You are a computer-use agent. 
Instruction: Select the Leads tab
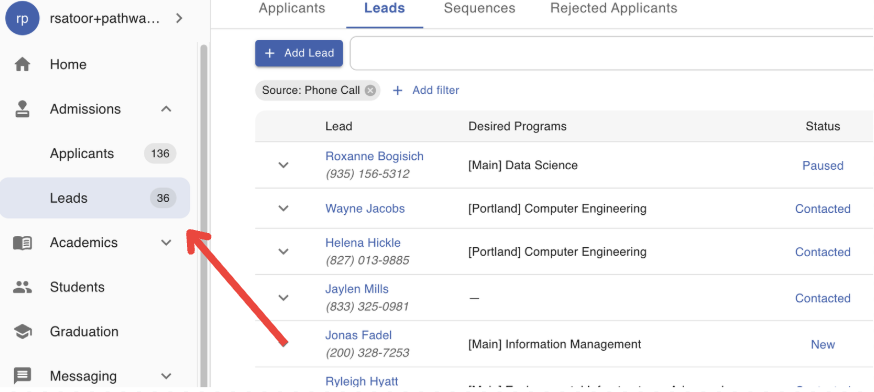[385, 8]
